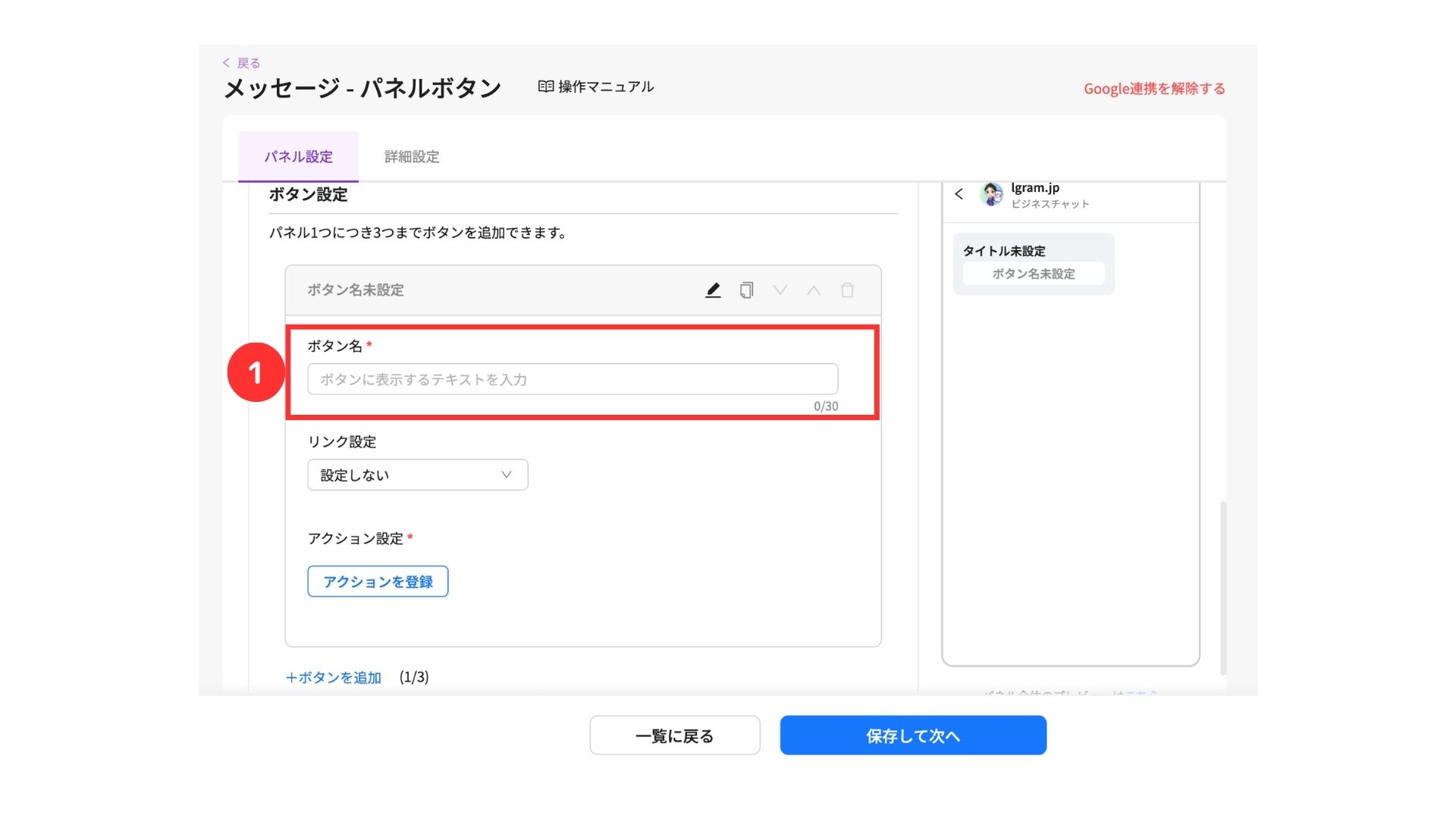Click the duplicate button copy icon
The width and height of the screenshot is (1456, 819).
pyautogui.click(x=746, y=290)
